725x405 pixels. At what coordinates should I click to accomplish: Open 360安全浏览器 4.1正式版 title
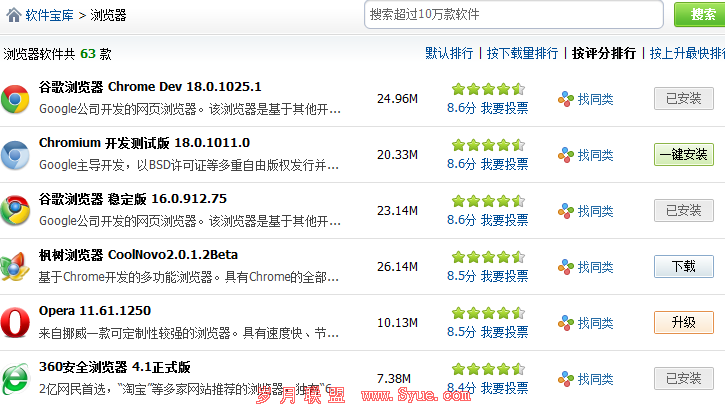pos(115,367)
